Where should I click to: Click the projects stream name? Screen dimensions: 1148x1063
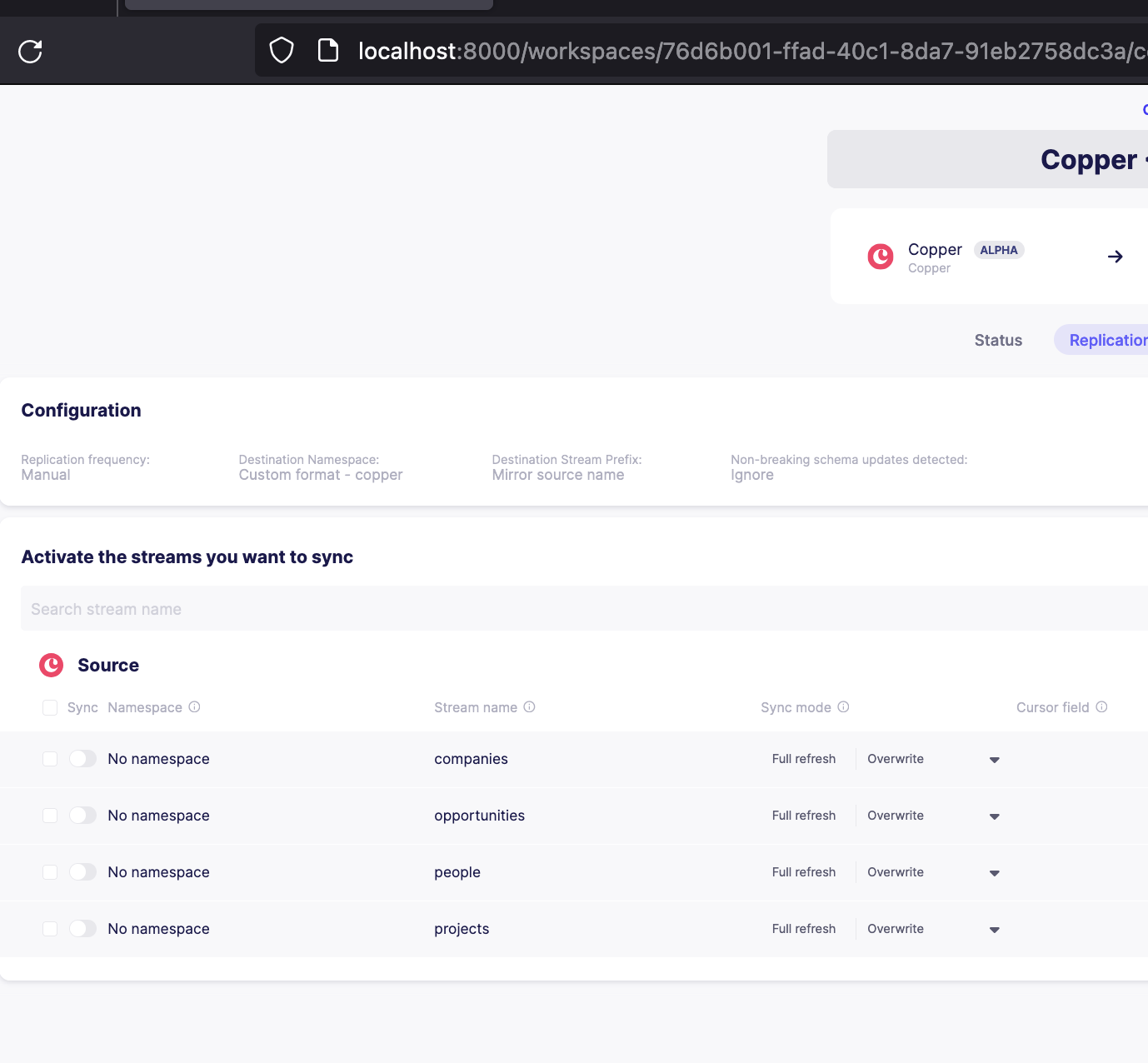(462, 929)
